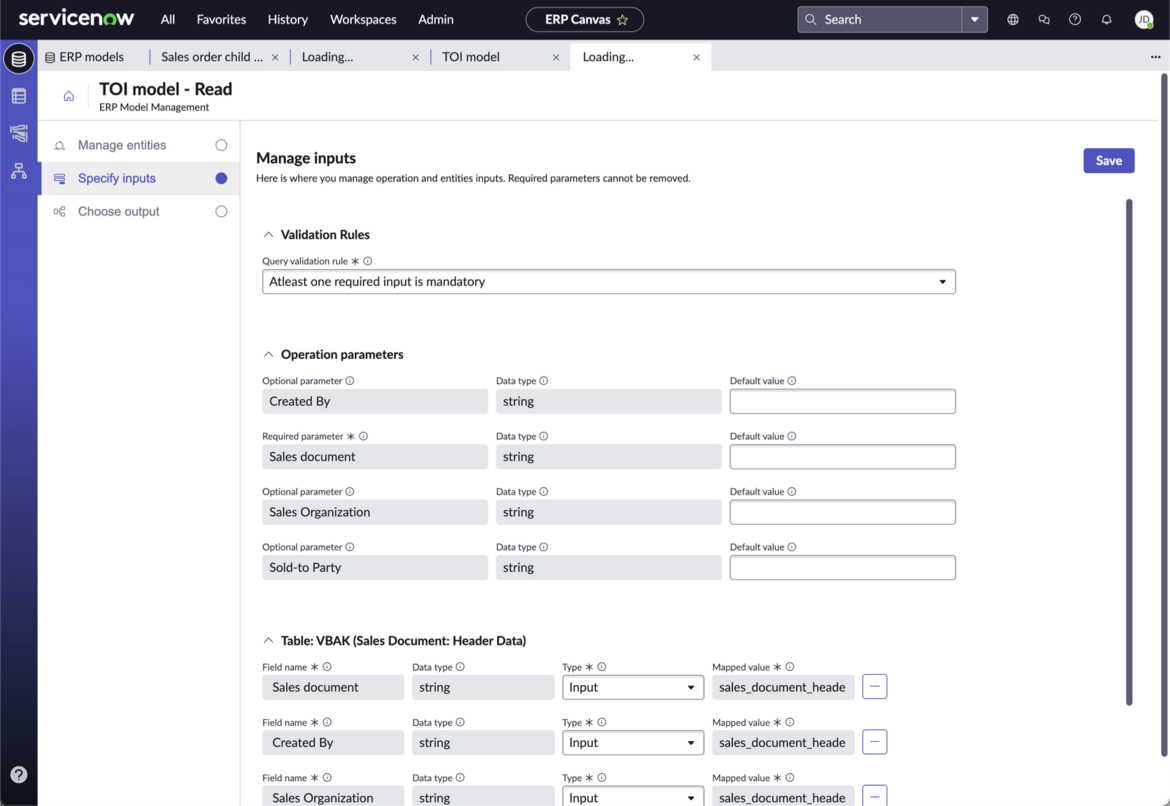Show info for Created By optional parameter
Screen dimensions: 1170x806
click(350, 381)
